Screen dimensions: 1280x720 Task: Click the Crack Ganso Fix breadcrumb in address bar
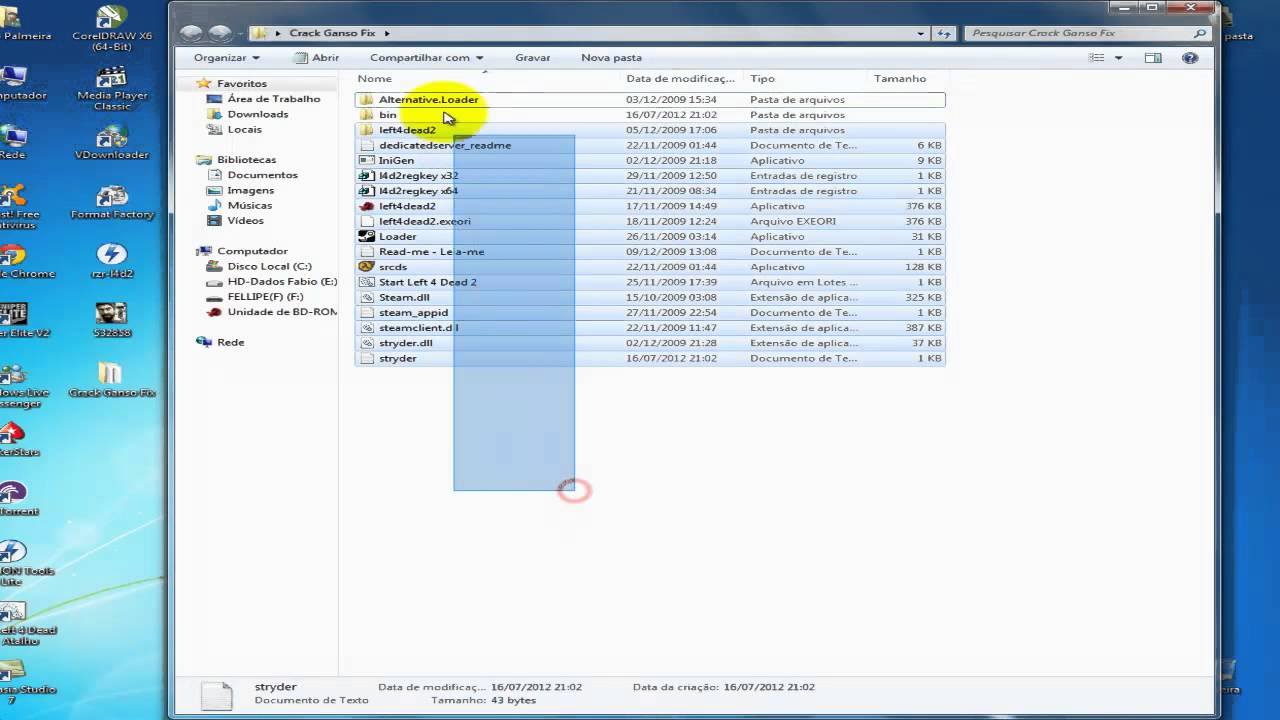[x=332, y=33]
